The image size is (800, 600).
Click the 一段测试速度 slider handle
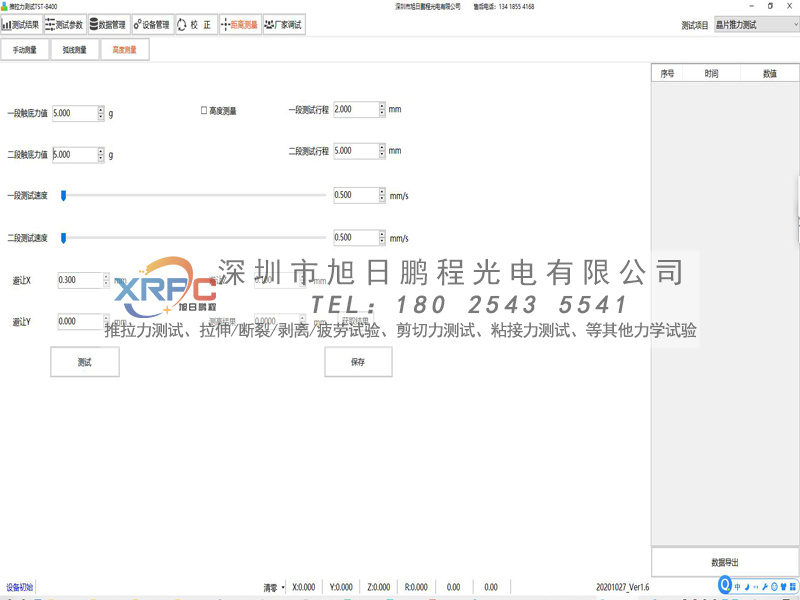pos(63,195)
